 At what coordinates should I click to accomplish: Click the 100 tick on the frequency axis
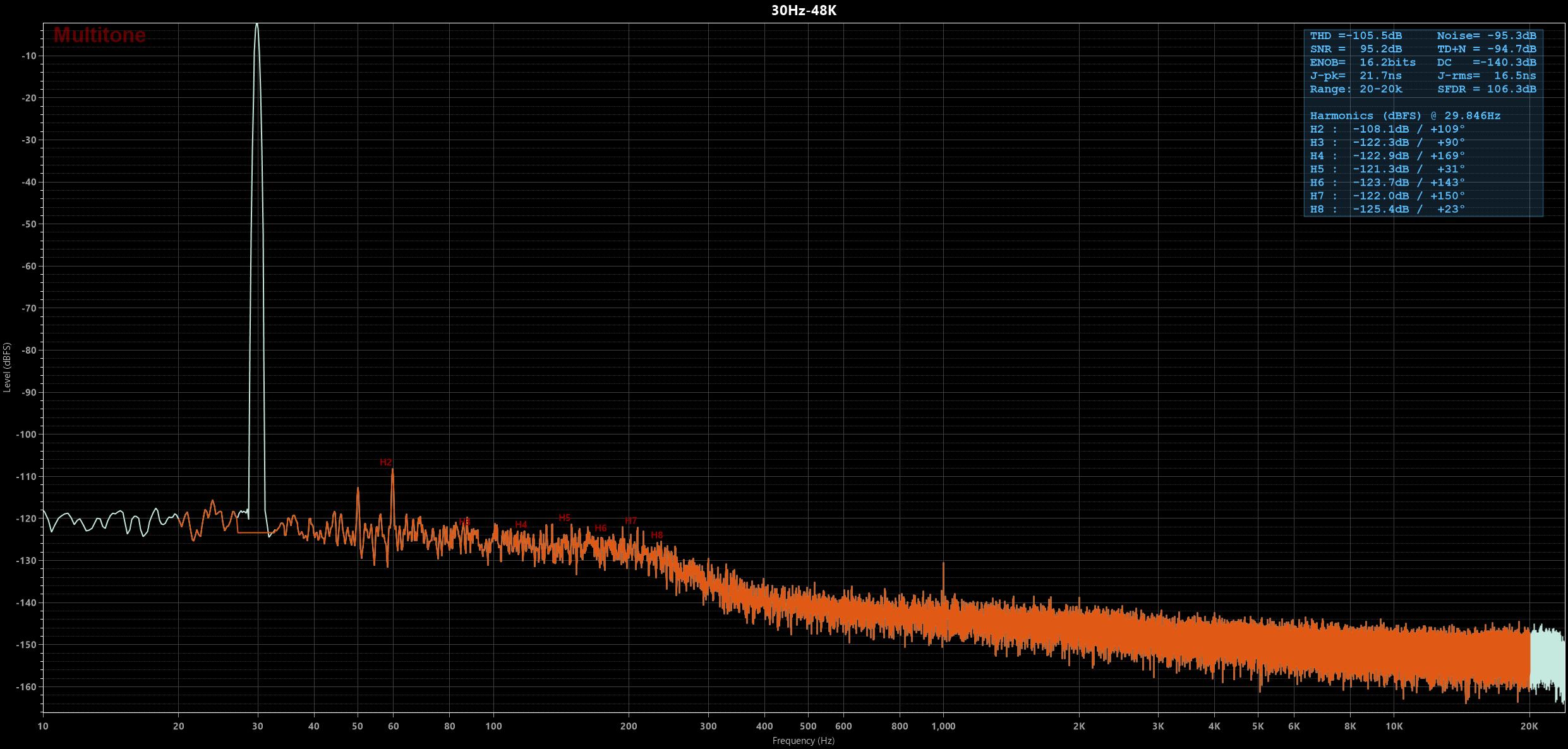tap(493, 726)
